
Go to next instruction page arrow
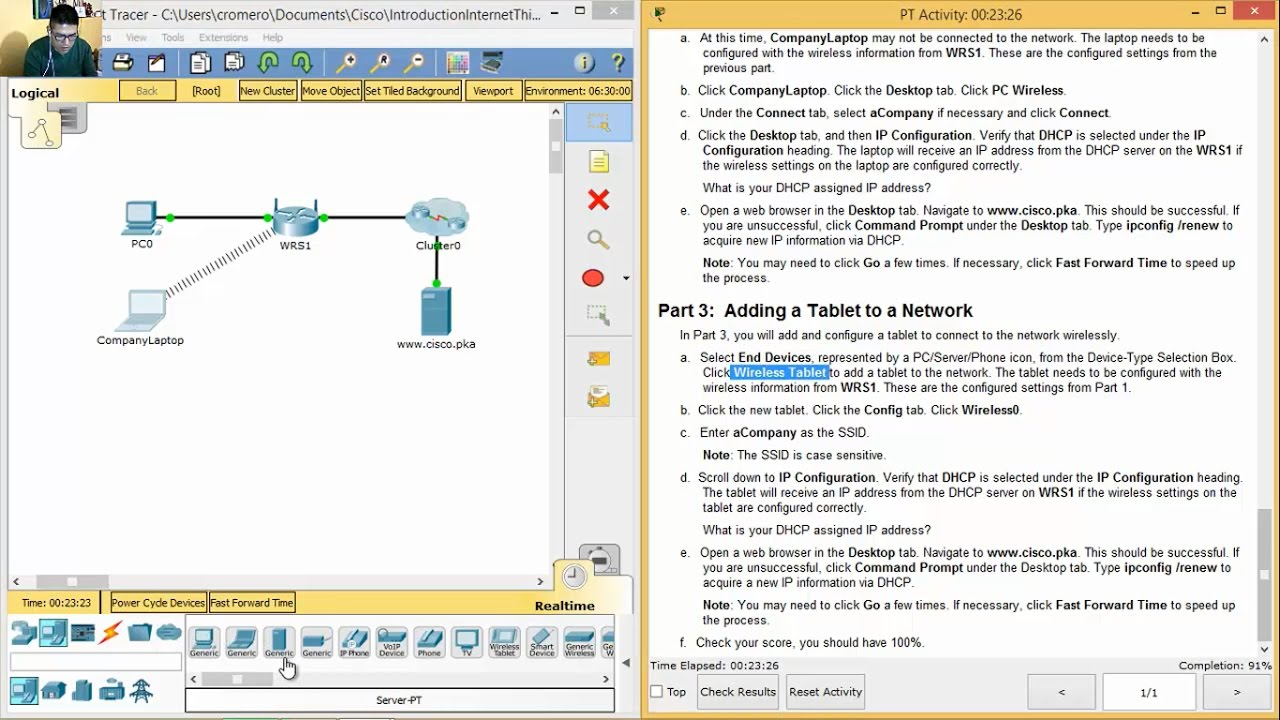pyautogui.click(x=1236, y=692)
